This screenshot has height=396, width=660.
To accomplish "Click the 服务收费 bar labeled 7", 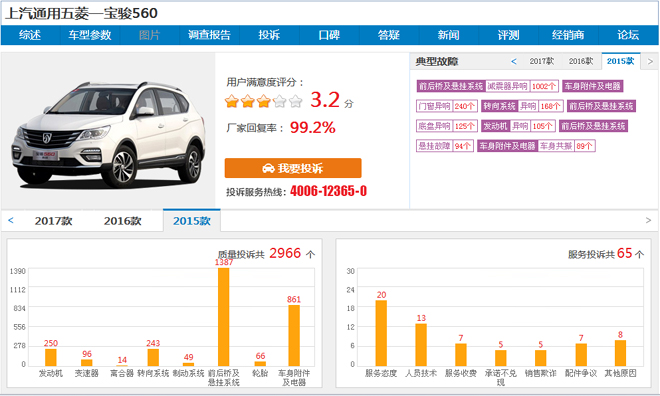I will pyautogui.click(x=461, y=355).
